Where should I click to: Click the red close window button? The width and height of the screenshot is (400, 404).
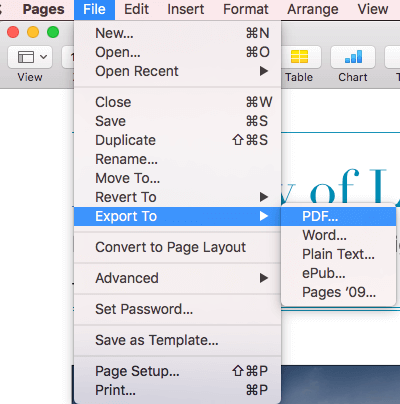[13, 32]
